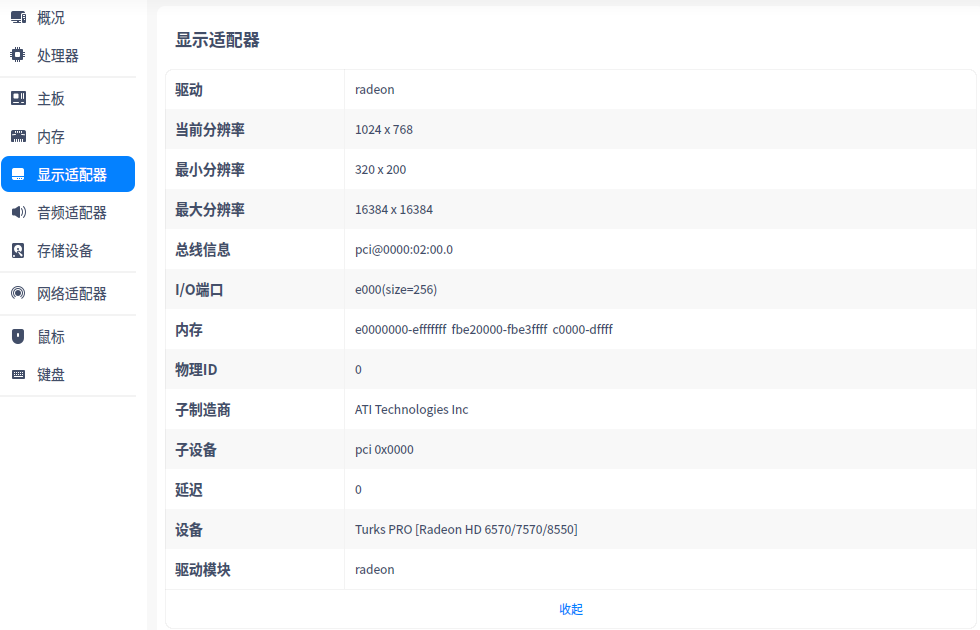The image size is (980, 630).
Task: Collapse details with the 收起 link
Action: click(x=571, y=609)
